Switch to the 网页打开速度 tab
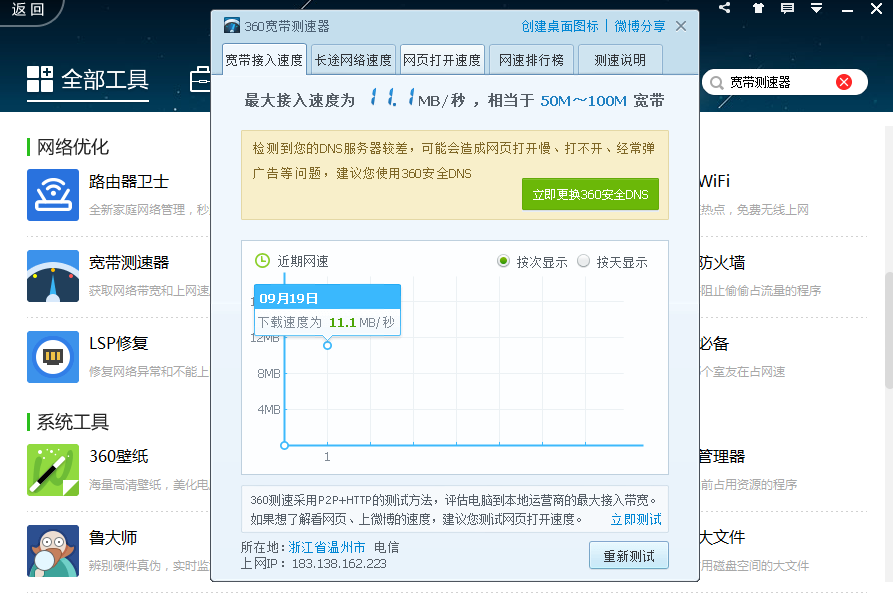893x595 pixels. click(442, 59)
